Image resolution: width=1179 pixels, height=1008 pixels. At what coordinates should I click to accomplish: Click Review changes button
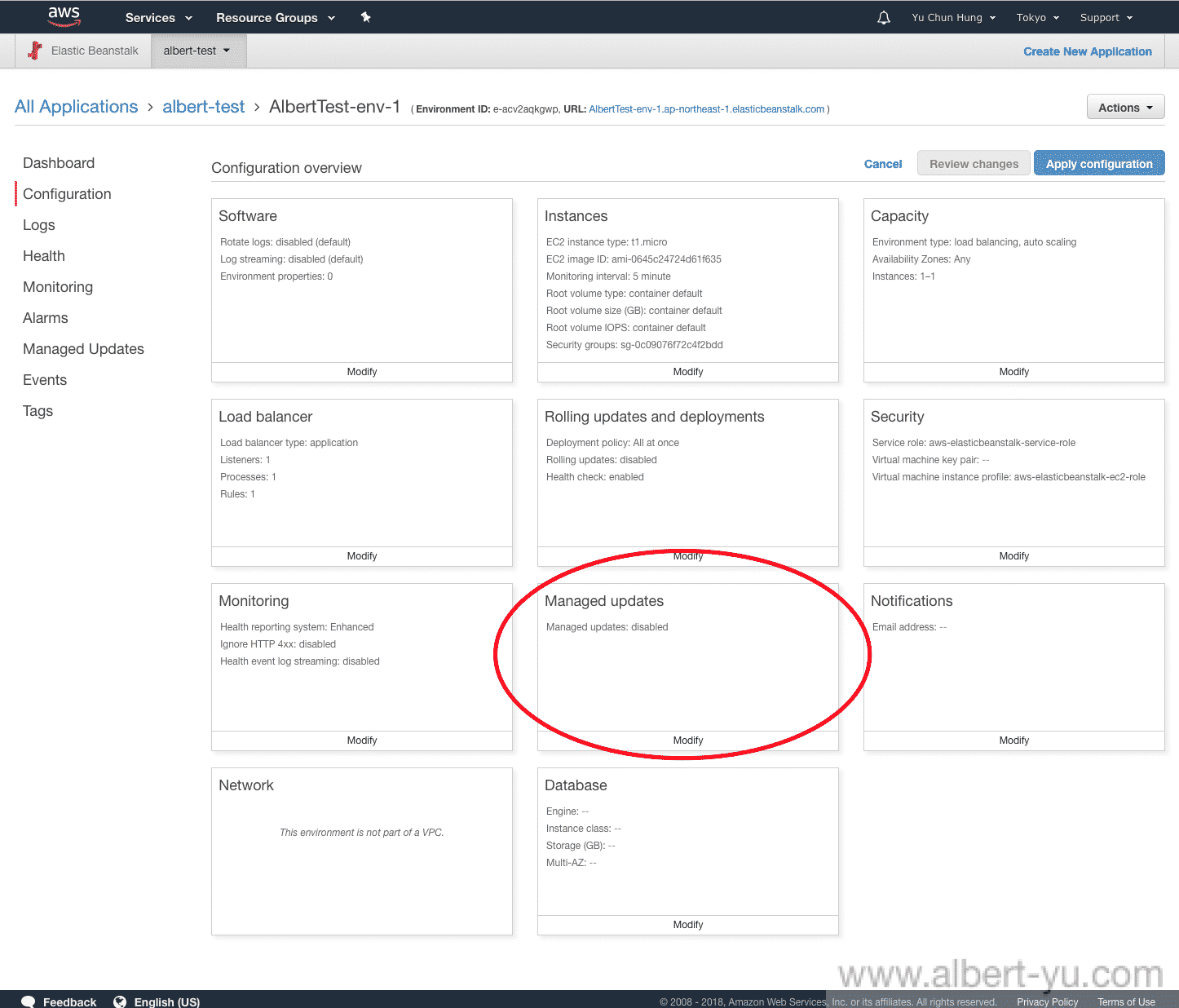[x=974, y=163]
